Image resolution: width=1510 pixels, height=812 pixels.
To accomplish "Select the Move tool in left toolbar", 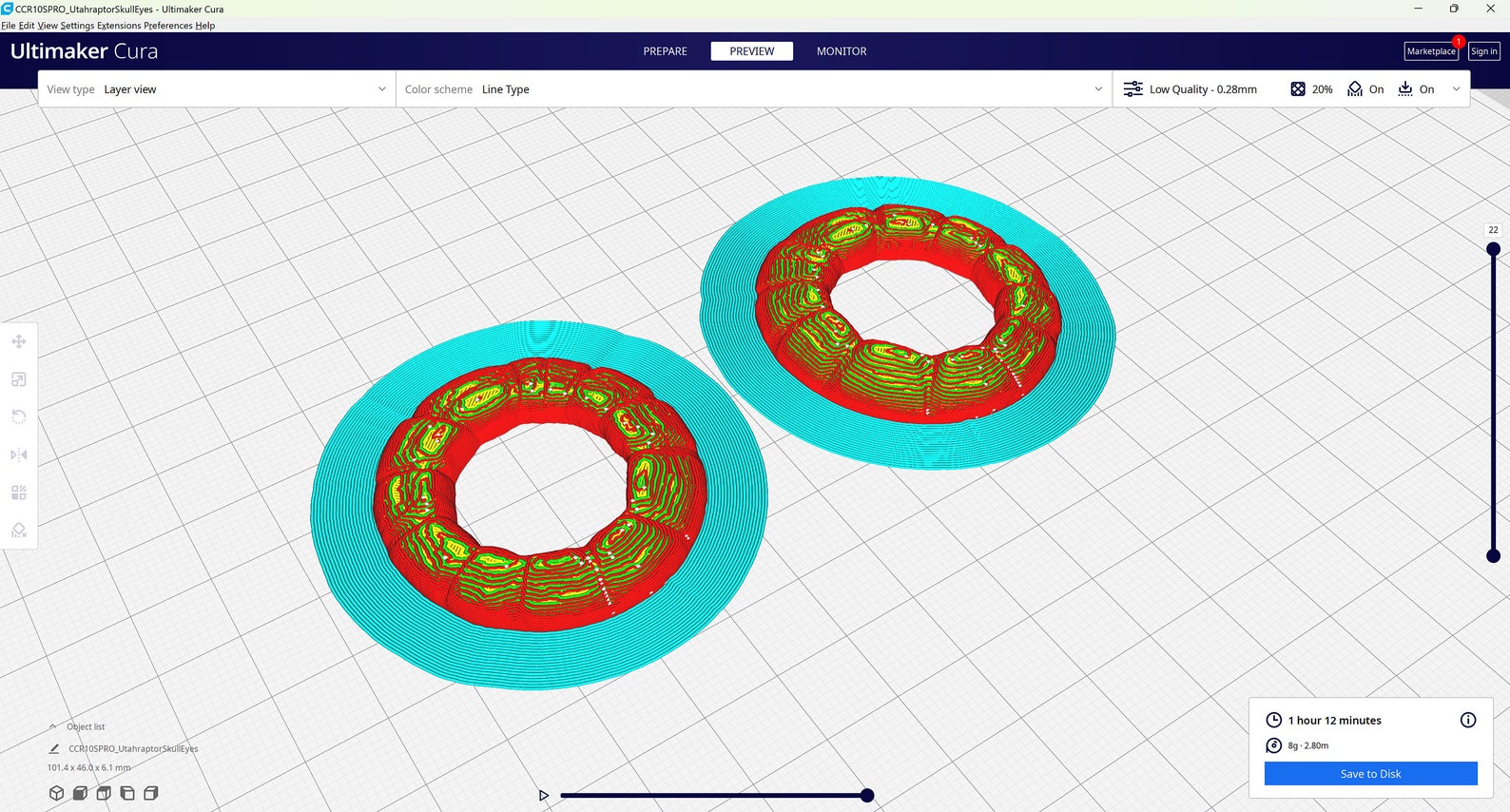I will tap(19, 341).
